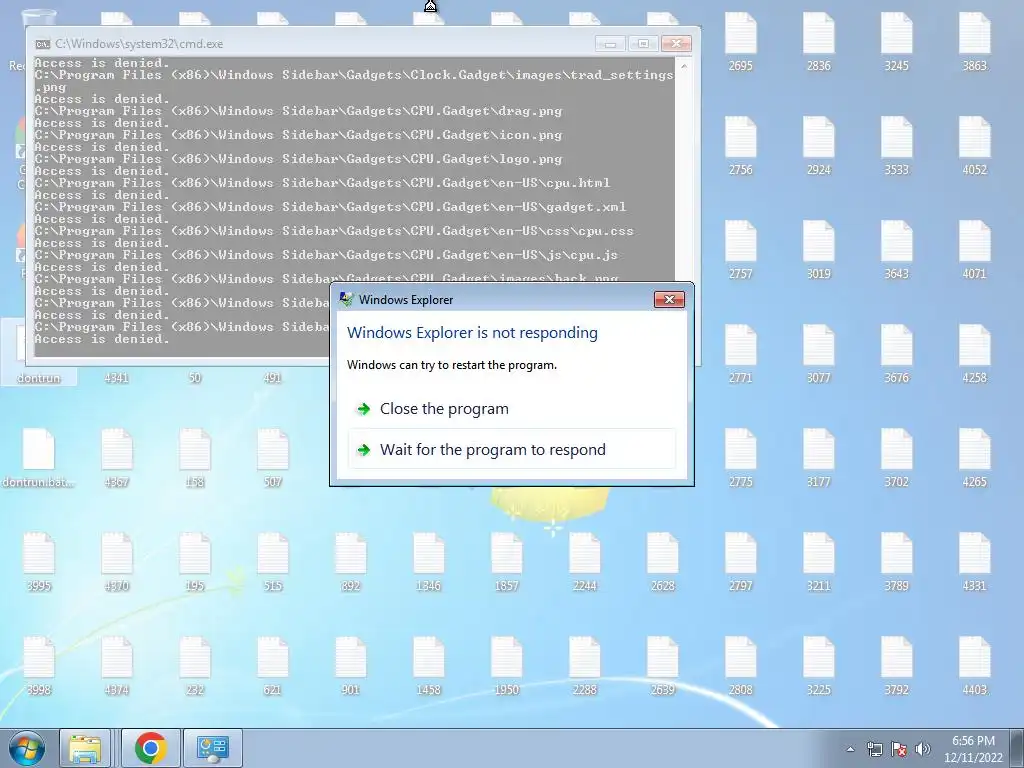Select desktop file 2756

coord(741,146)
